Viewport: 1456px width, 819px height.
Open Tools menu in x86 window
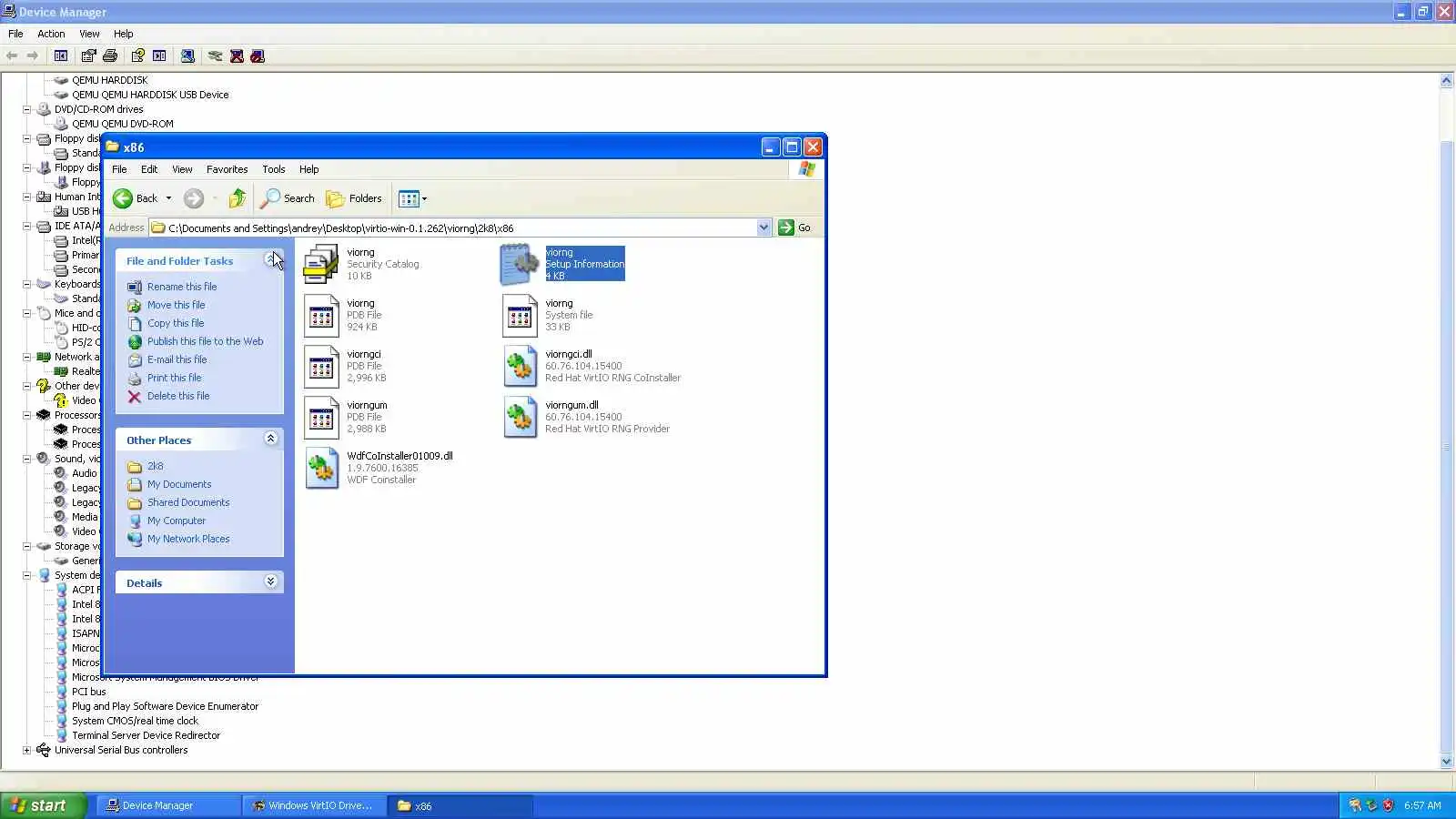click(x=273, y=169)
